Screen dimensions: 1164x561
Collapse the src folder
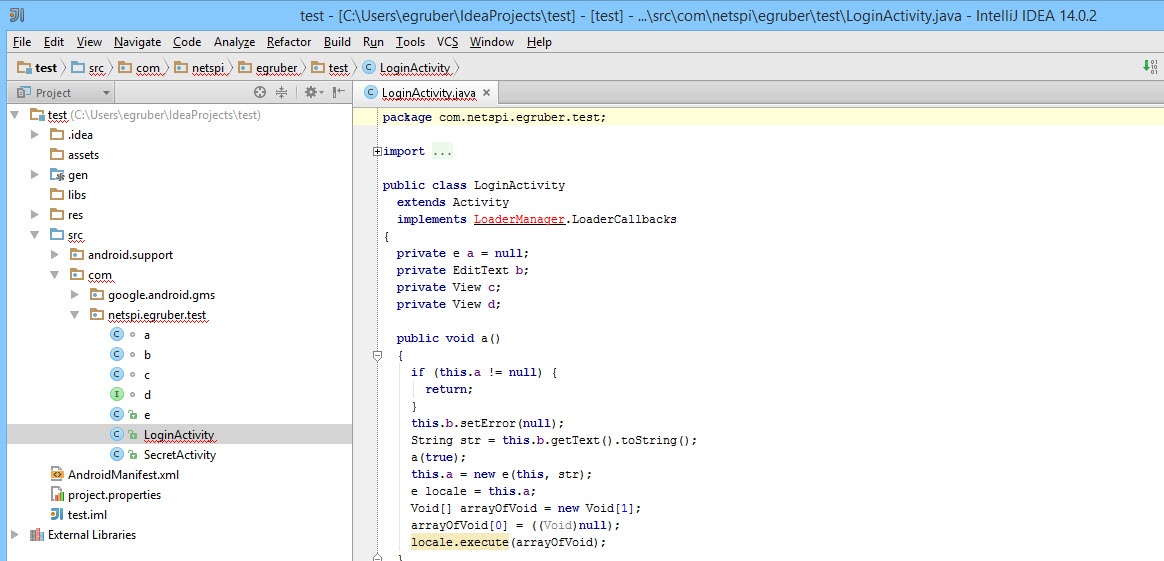tap(36, 235)
